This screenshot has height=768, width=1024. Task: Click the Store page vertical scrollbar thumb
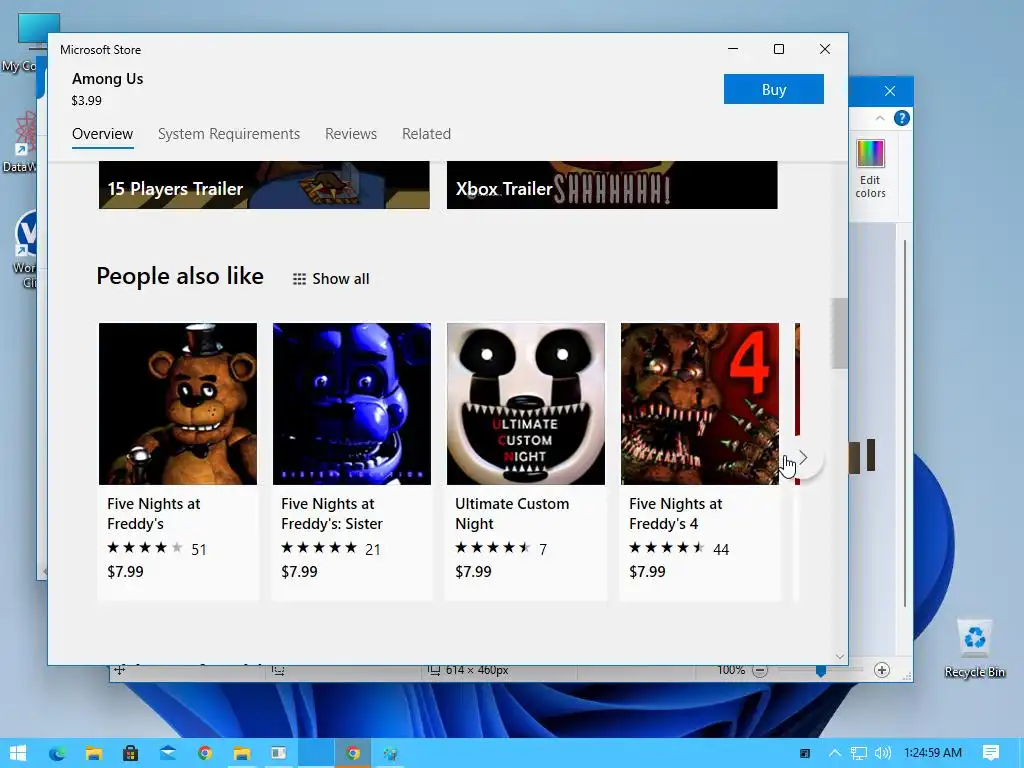[x=839, y=333]
